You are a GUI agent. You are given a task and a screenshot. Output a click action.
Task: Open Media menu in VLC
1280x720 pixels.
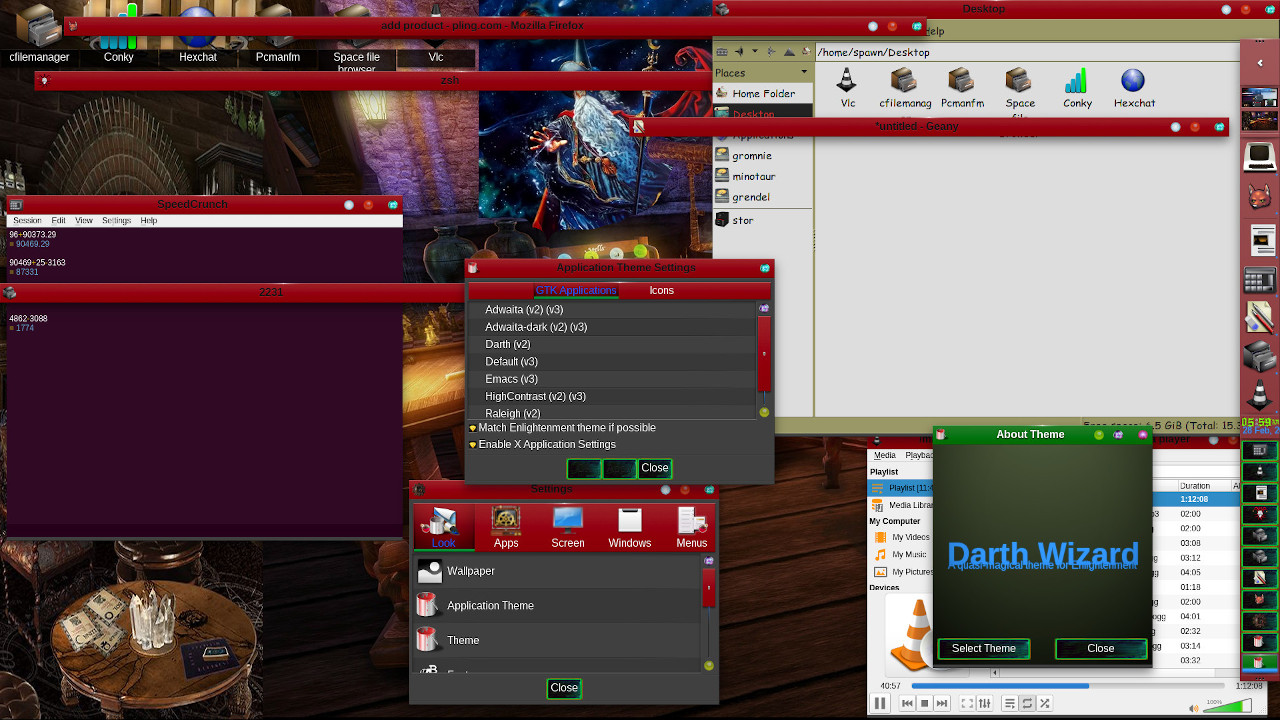[x=885, y=455]
